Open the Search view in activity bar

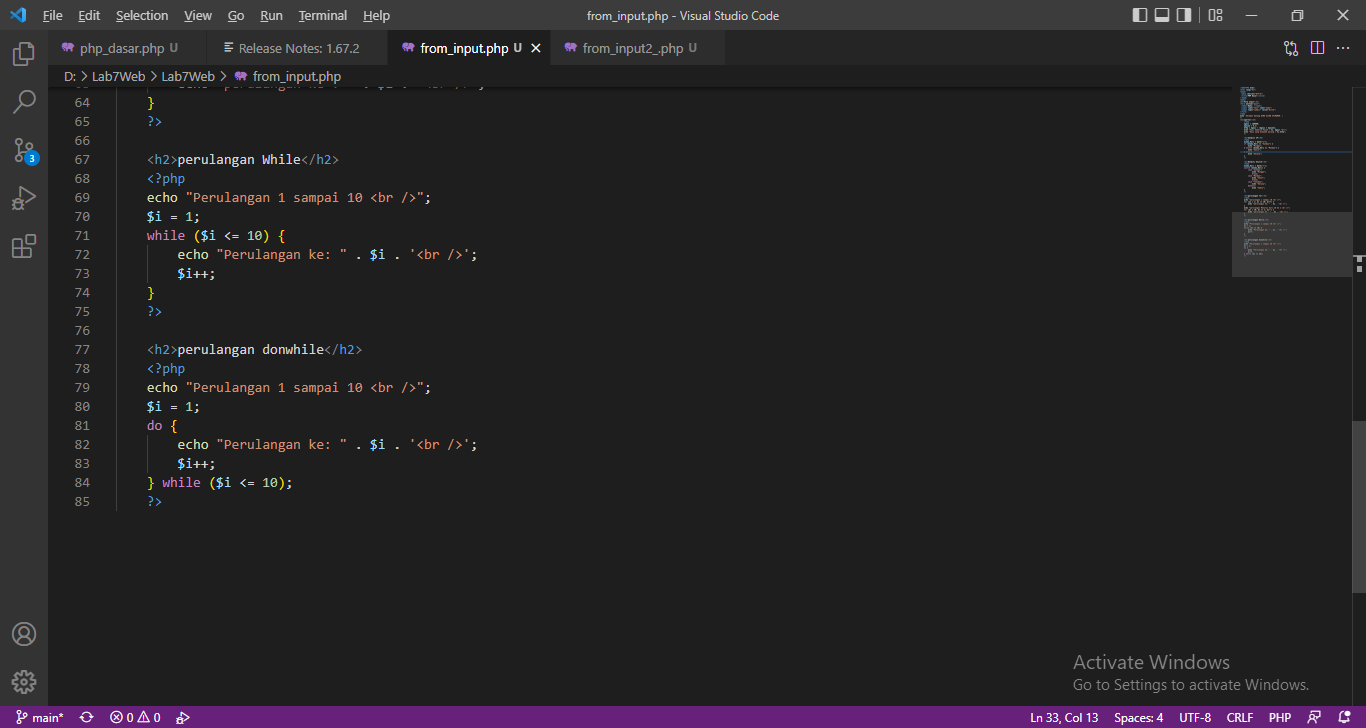24,101
